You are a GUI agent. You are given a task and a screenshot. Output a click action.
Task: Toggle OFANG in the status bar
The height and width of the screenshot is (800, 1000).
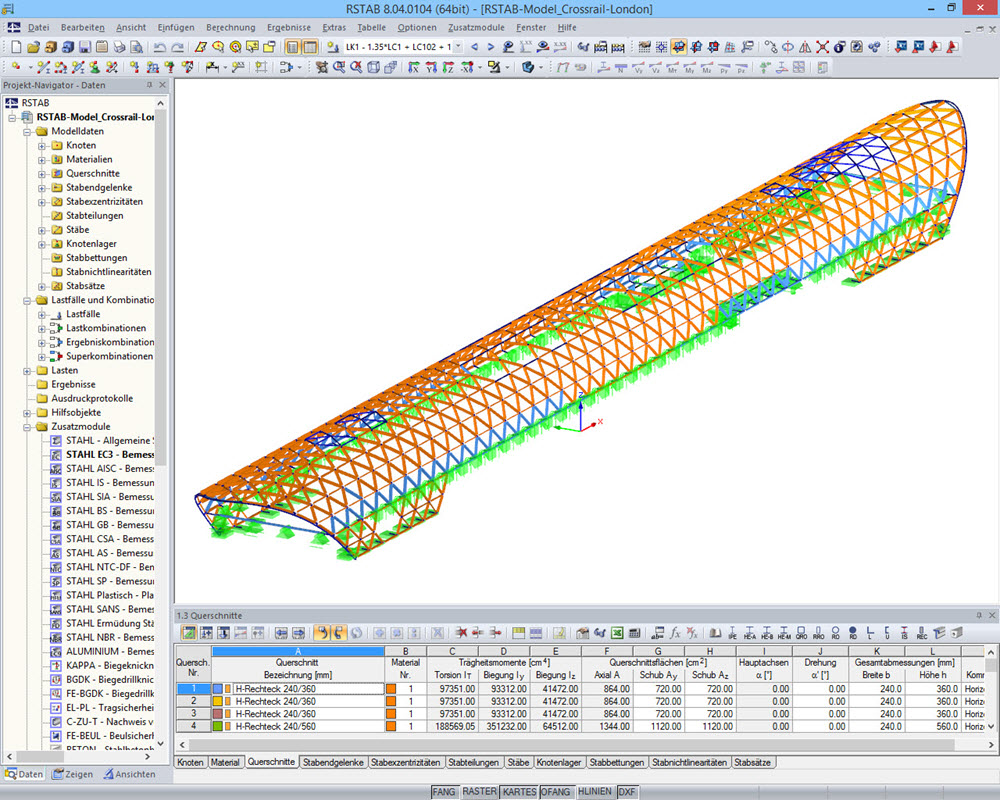555,792
